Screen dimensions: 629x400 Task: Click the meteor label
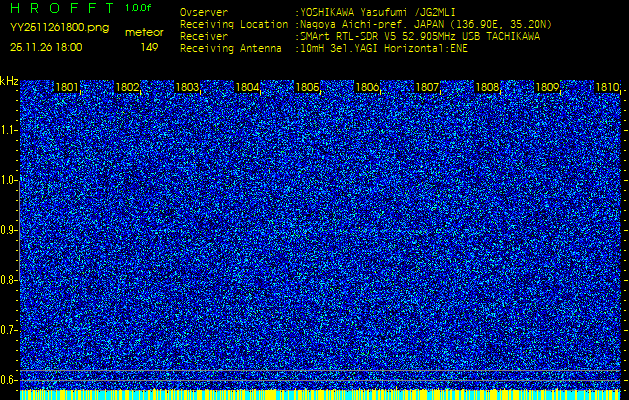pos(144,32)
